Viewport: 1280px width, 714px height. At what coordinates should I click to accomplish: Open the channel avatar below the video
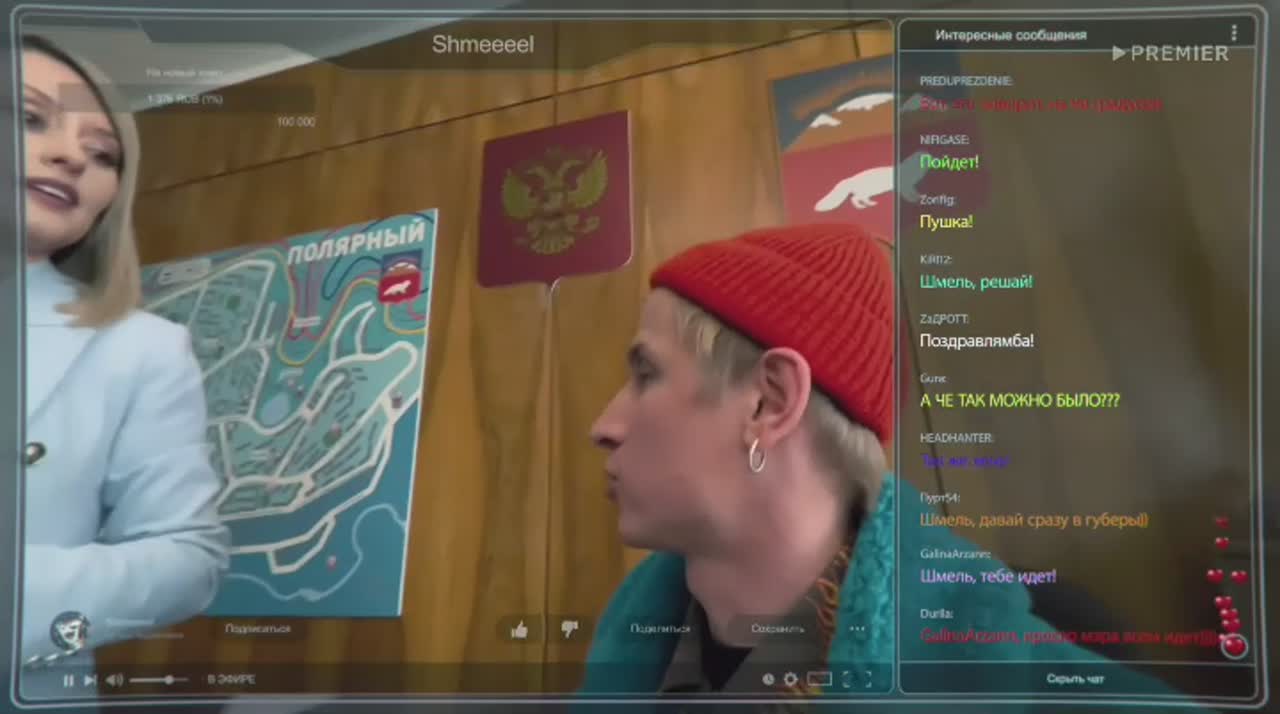click(x=69, y=630)
